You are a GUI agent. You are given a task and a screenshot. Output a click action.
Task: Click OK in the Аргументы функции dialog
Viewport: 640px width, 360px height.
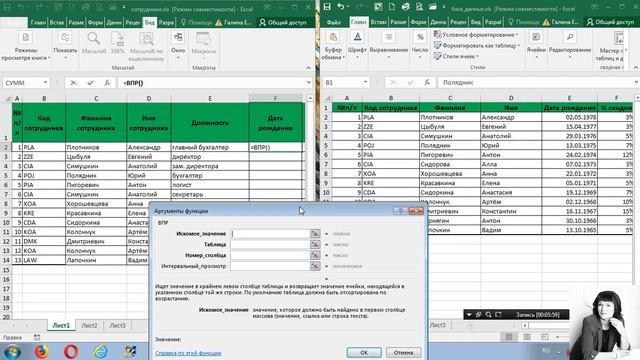[x=364, y=352]
